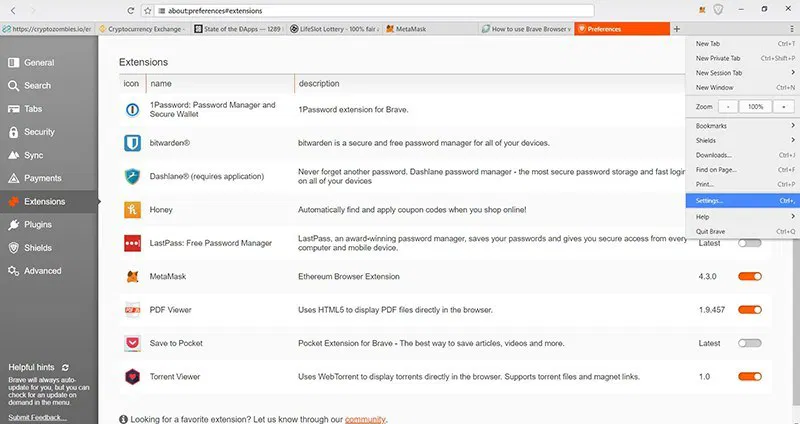Switch to the cryptozombies.io tab

click(x=47, y=29)
